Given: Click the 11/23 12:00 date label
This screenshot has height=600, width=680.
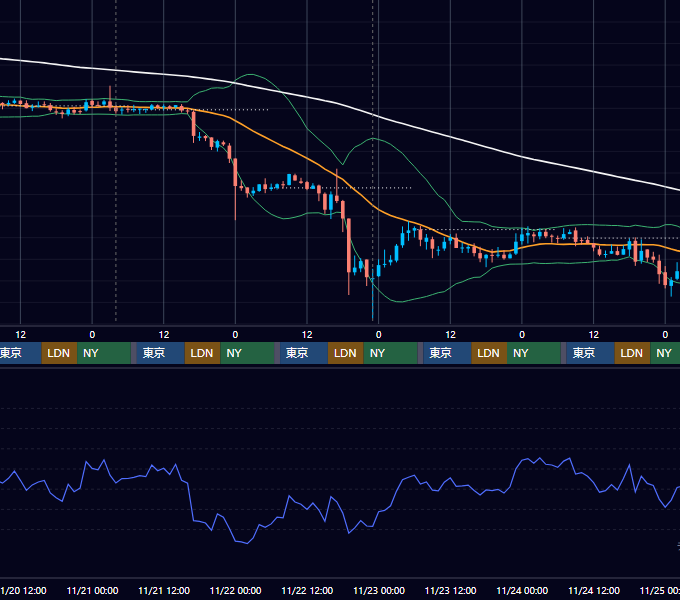Looking at the screenshot, I should (x=451, y=590).
